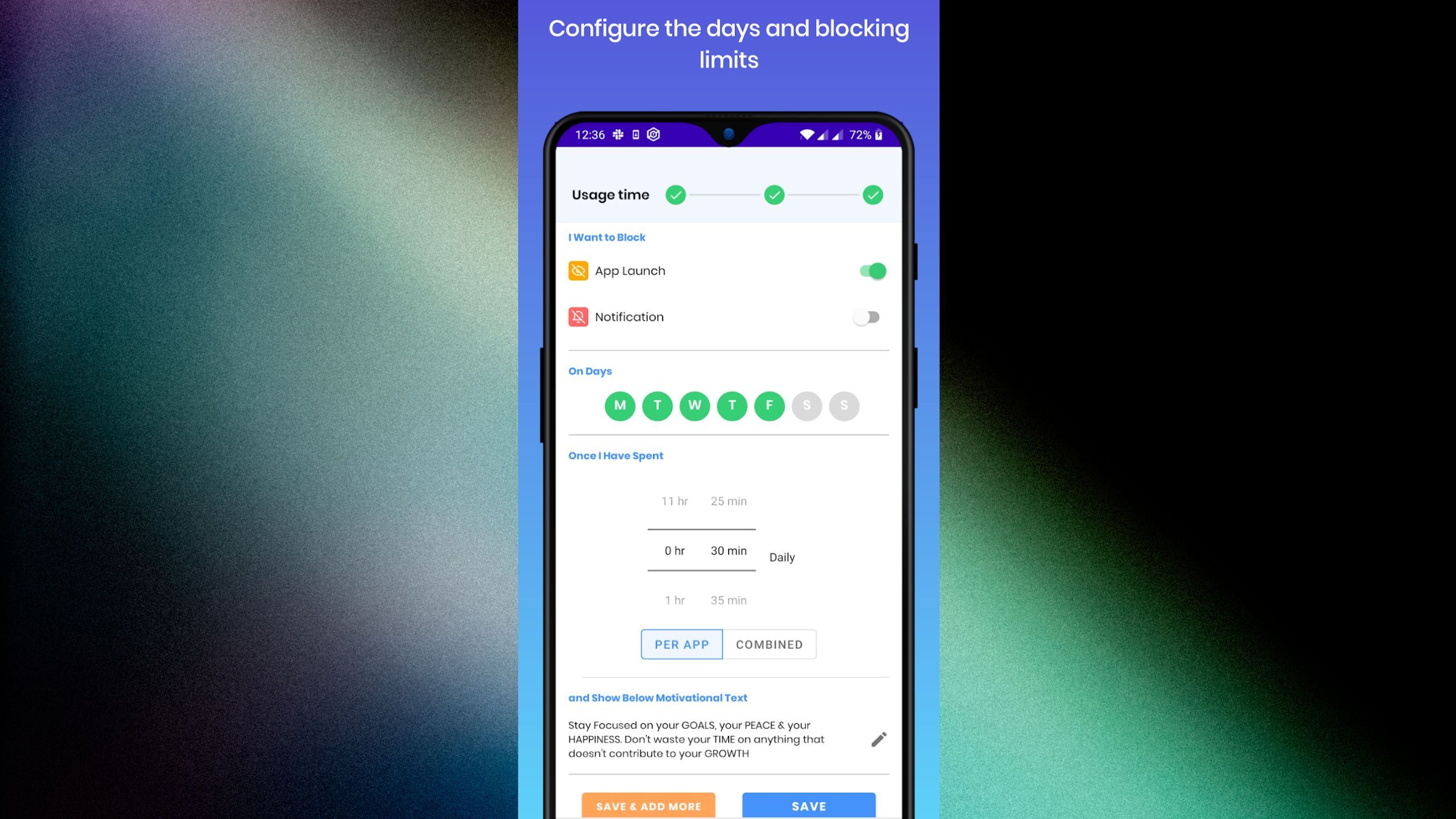This screenshot has width=1456, height=819.
Task: Switch to PER APP usage mode tab
Action: coord(682,644)
